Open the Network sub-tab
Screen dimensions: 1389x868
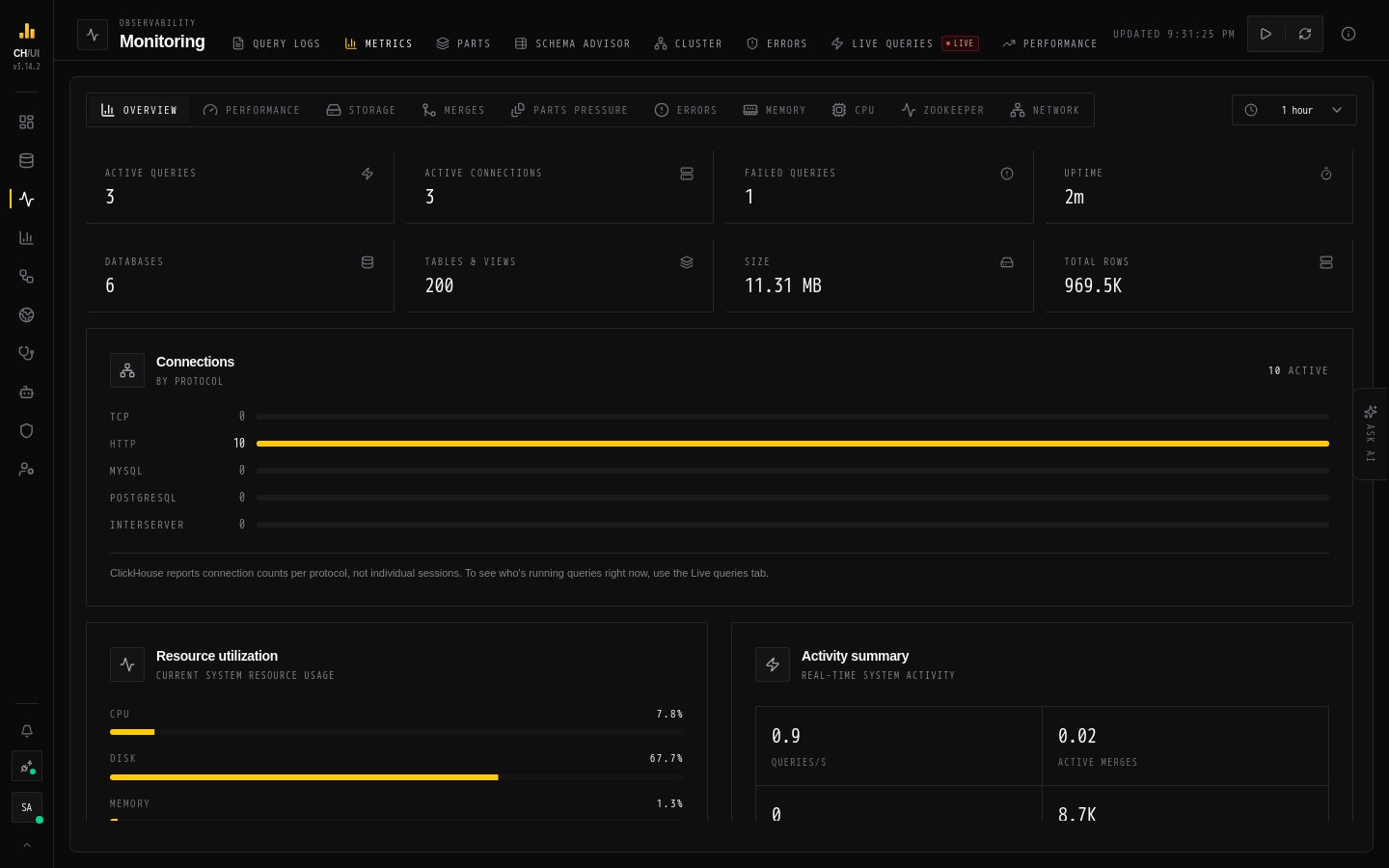(1045, 110)
